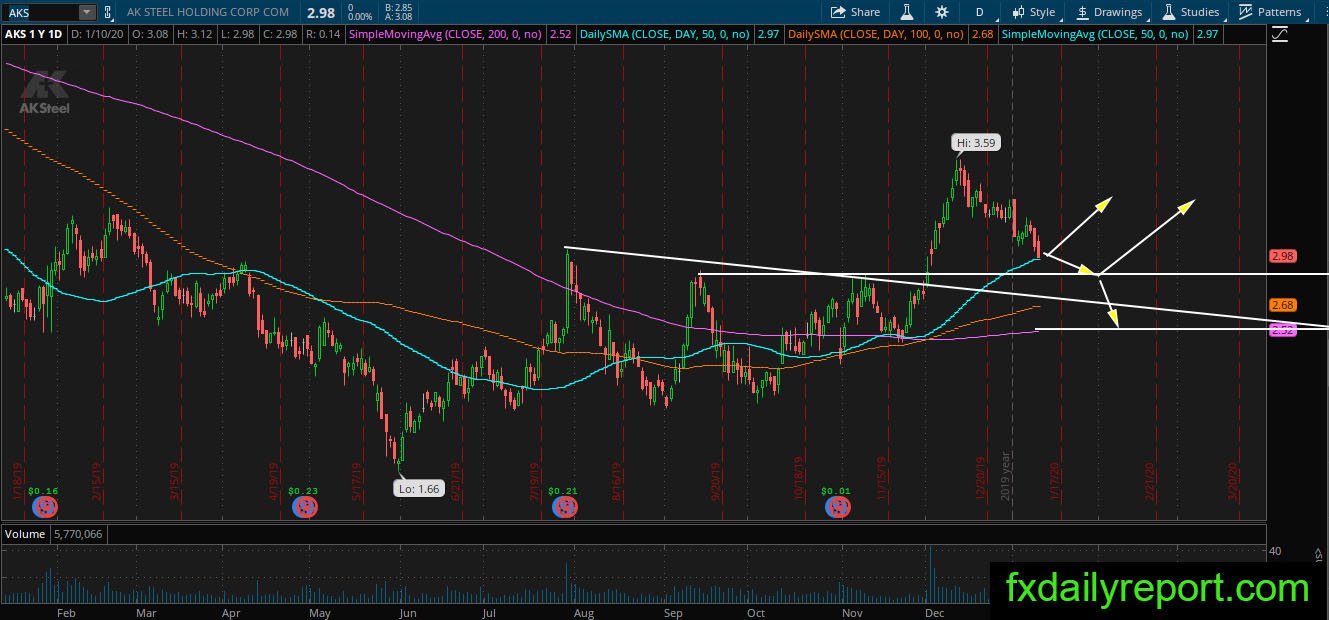
Task: Click the 5,770,066 volume value
Action: tap(79, 534)
